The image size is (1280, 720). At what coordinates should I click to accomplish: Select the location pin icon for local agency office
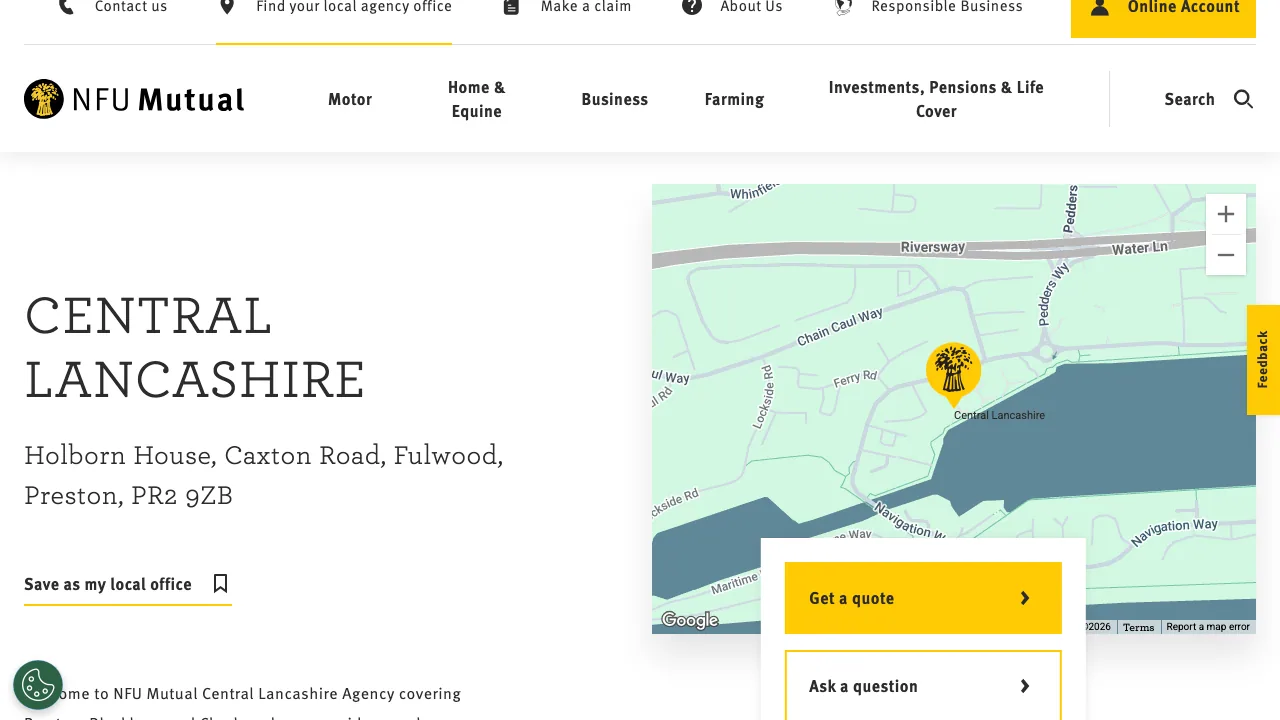point(225,6)
